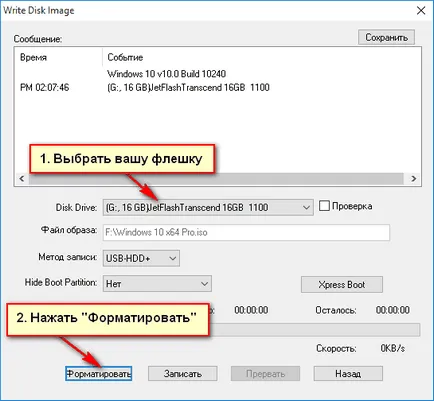Select the log row 'Windows 10 v10.0 Build 10240'

(x=166, y=74)
